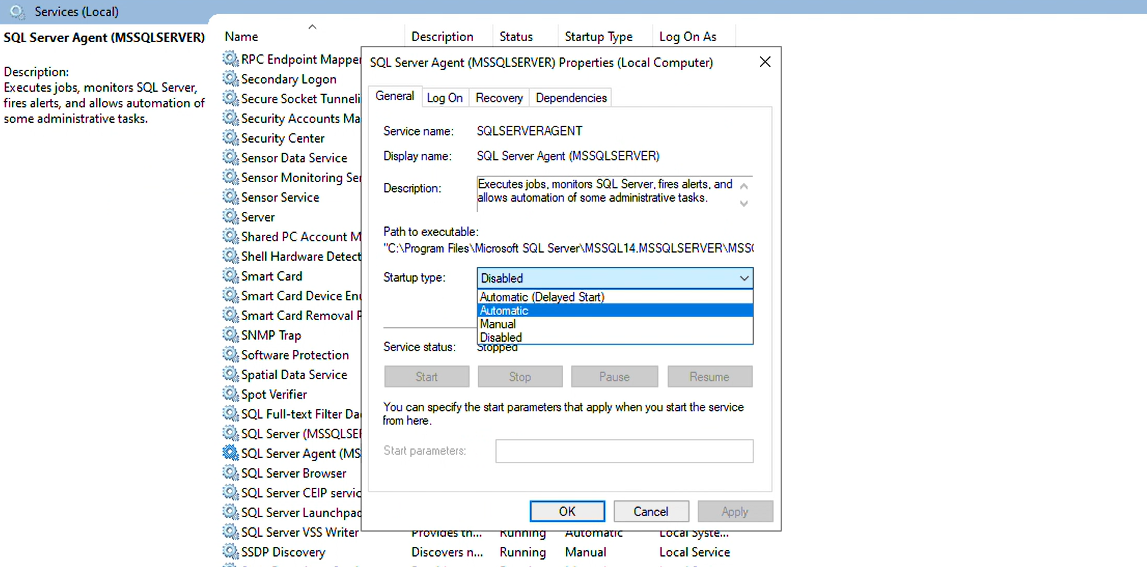Click the Start service button
The height and width of the screenshot is (567, 1147).
(x=426, y=377)
